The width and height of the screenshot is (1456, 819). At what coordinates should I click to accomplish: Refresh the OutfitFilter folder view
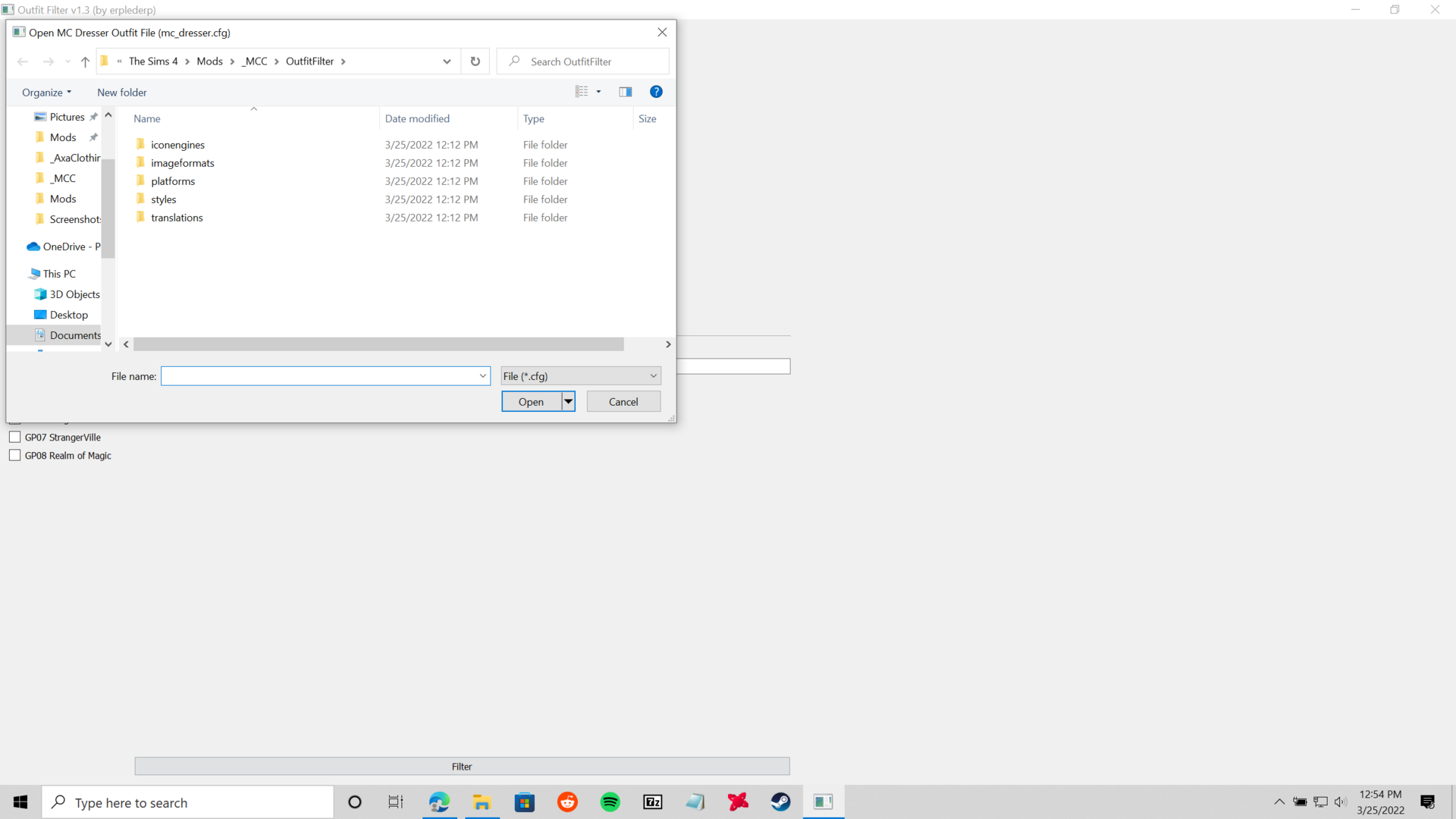[x=475, y=61]
